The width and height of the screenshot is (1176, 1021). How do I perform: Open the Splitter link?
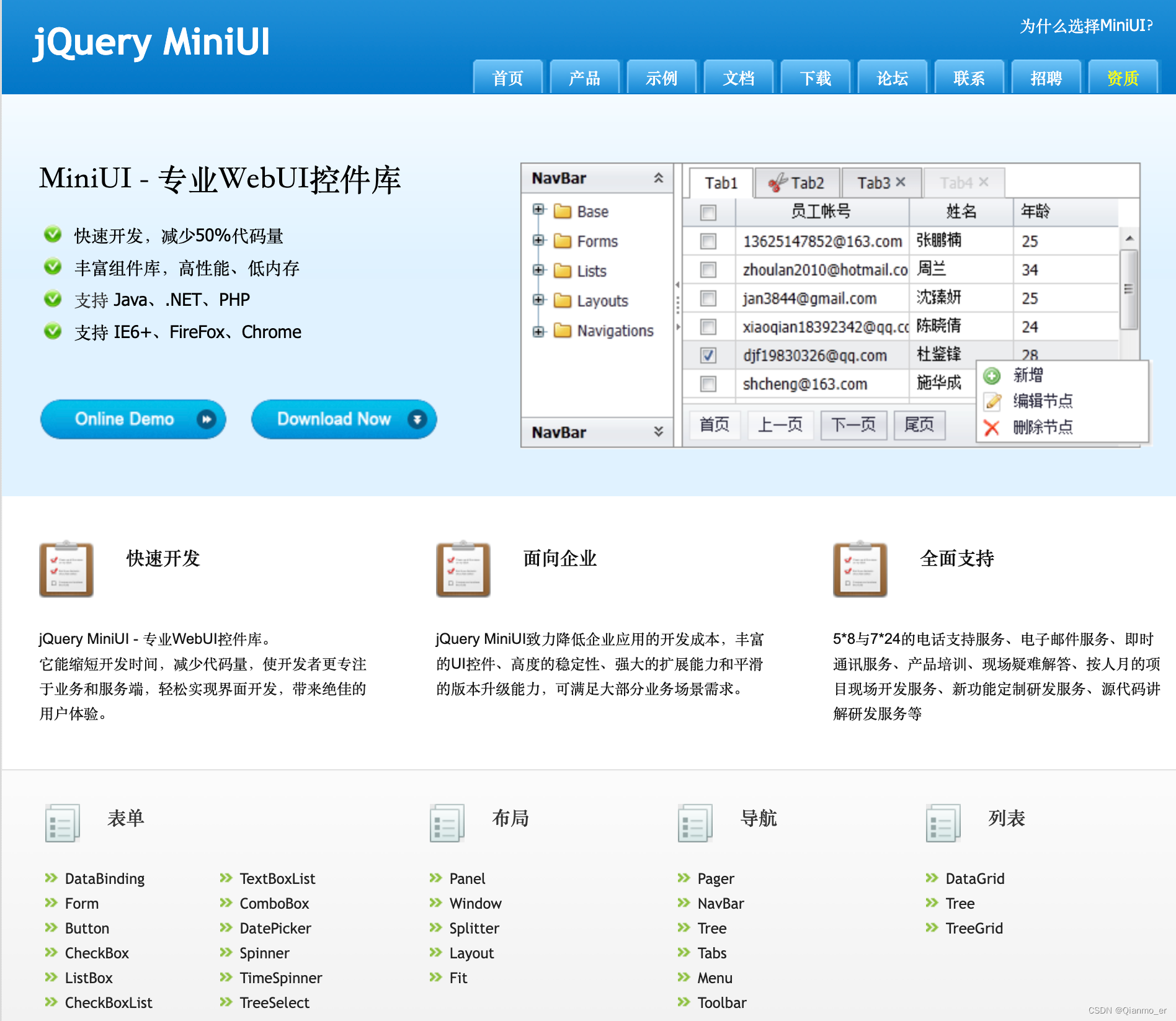474,928
